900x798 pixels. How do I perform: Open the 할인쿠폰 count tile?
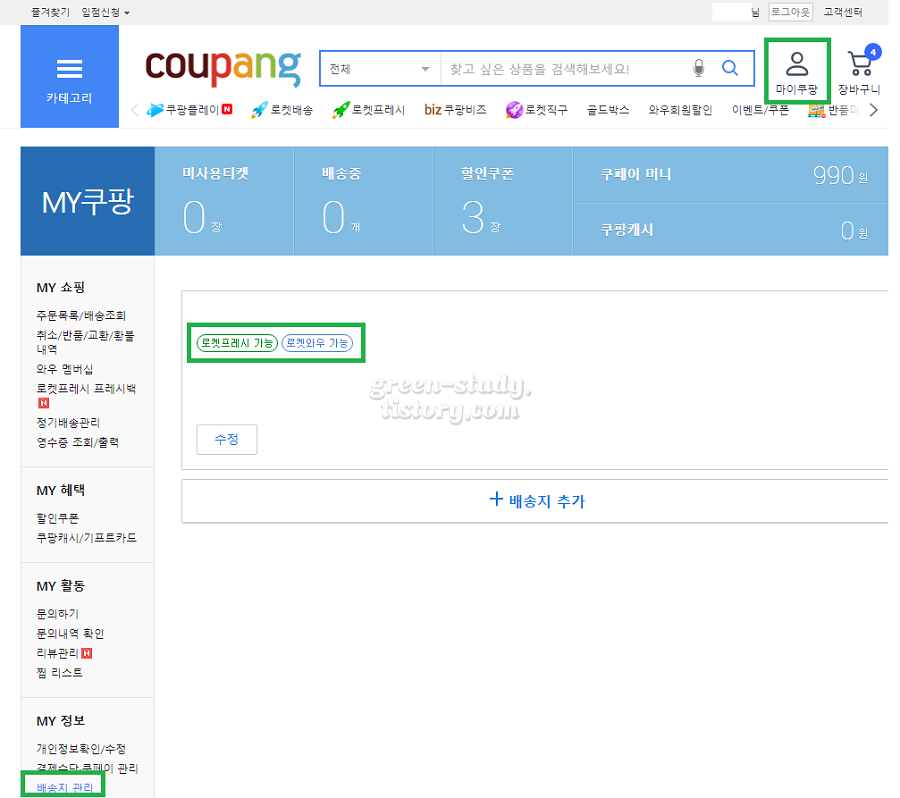point(503,201)
